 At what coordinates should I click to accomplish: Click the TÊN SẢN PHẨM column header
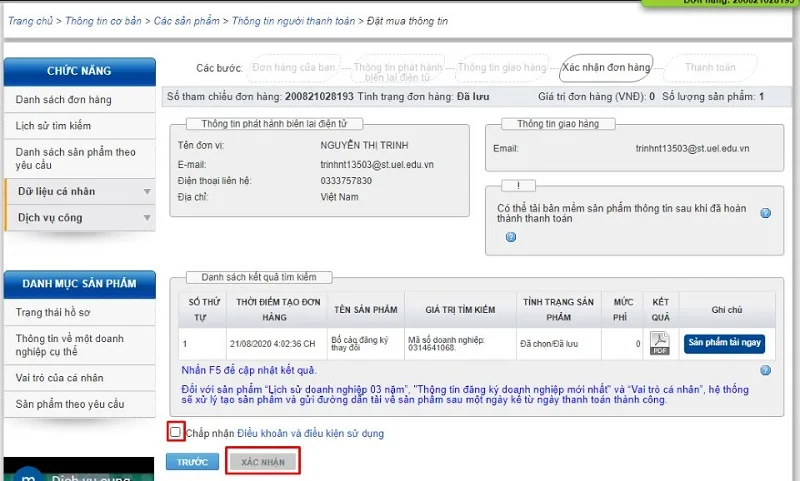(366, 310)
